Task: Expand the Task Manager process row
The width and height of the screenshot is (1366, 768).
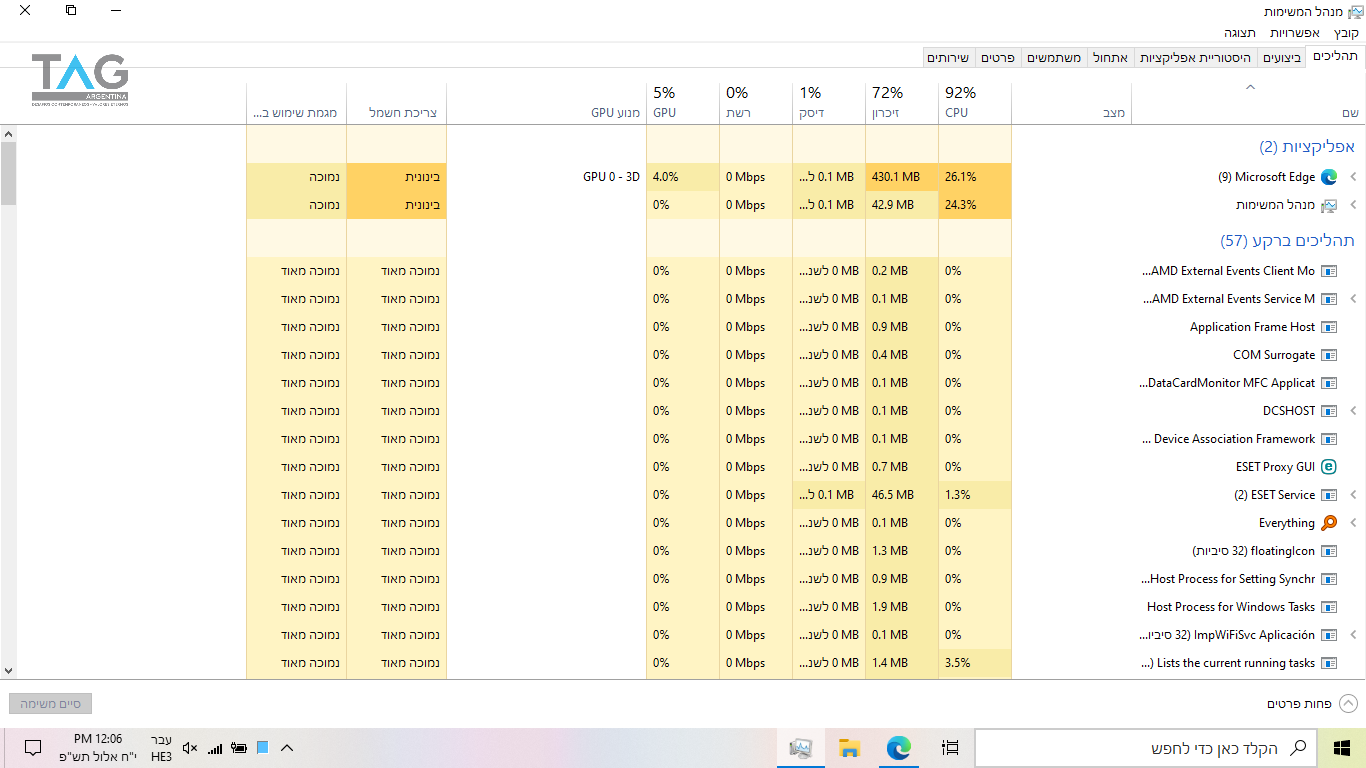Action: (x=1354, y=205)
